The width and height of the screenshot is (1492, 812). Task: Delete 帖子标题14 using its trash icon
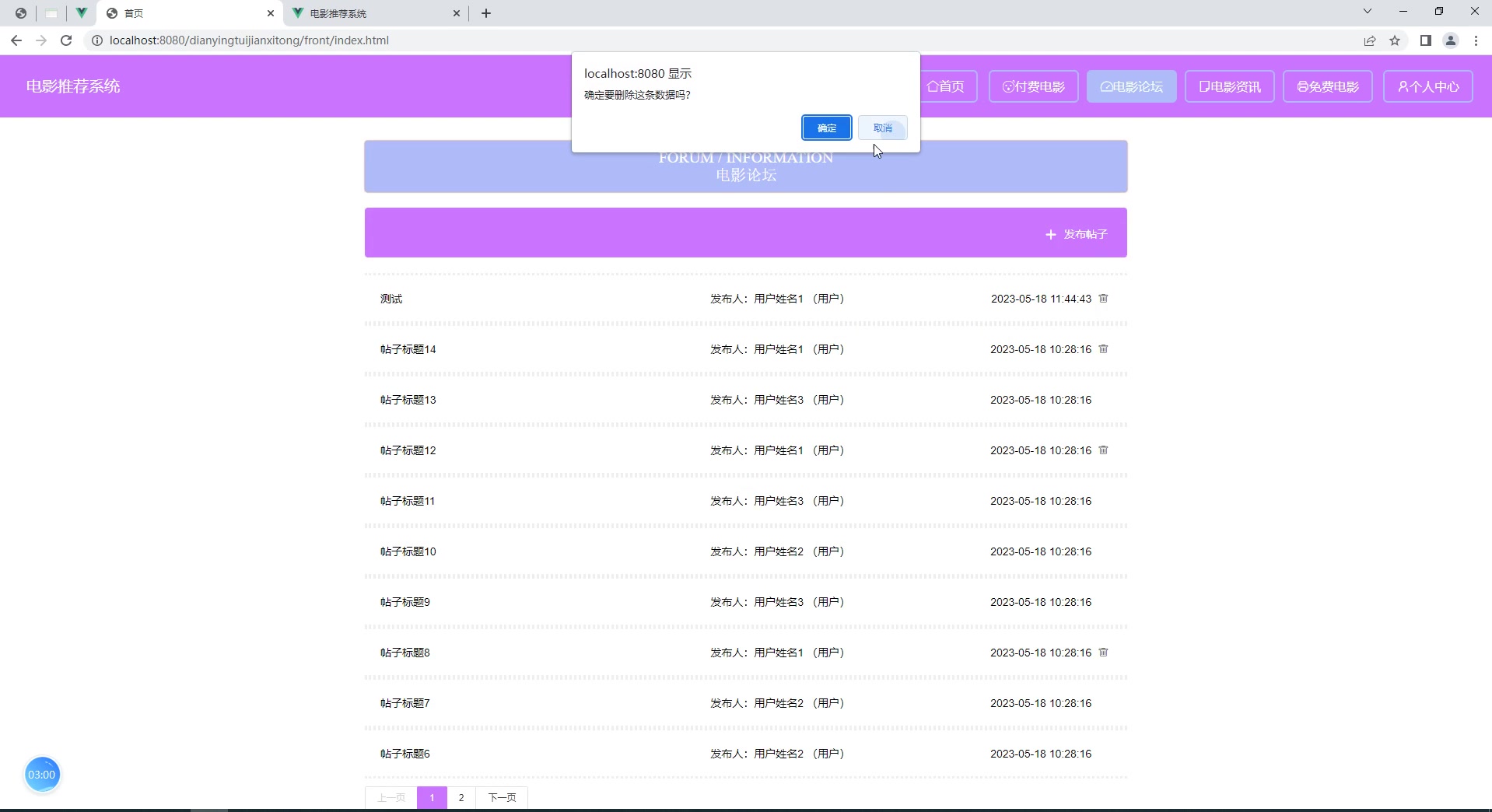coord(1103,349)
